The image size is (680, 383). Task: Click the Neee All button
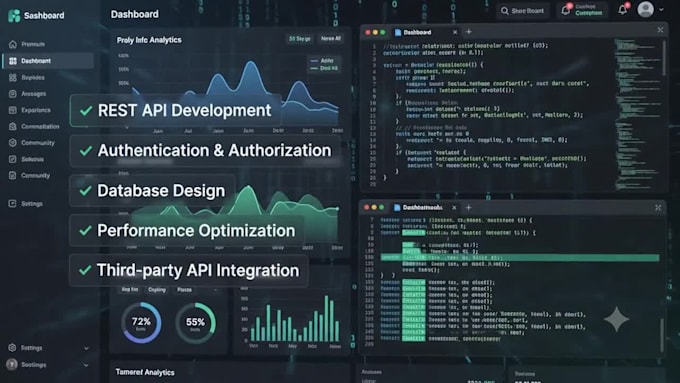pyautogui.click(x=330, y=39)
